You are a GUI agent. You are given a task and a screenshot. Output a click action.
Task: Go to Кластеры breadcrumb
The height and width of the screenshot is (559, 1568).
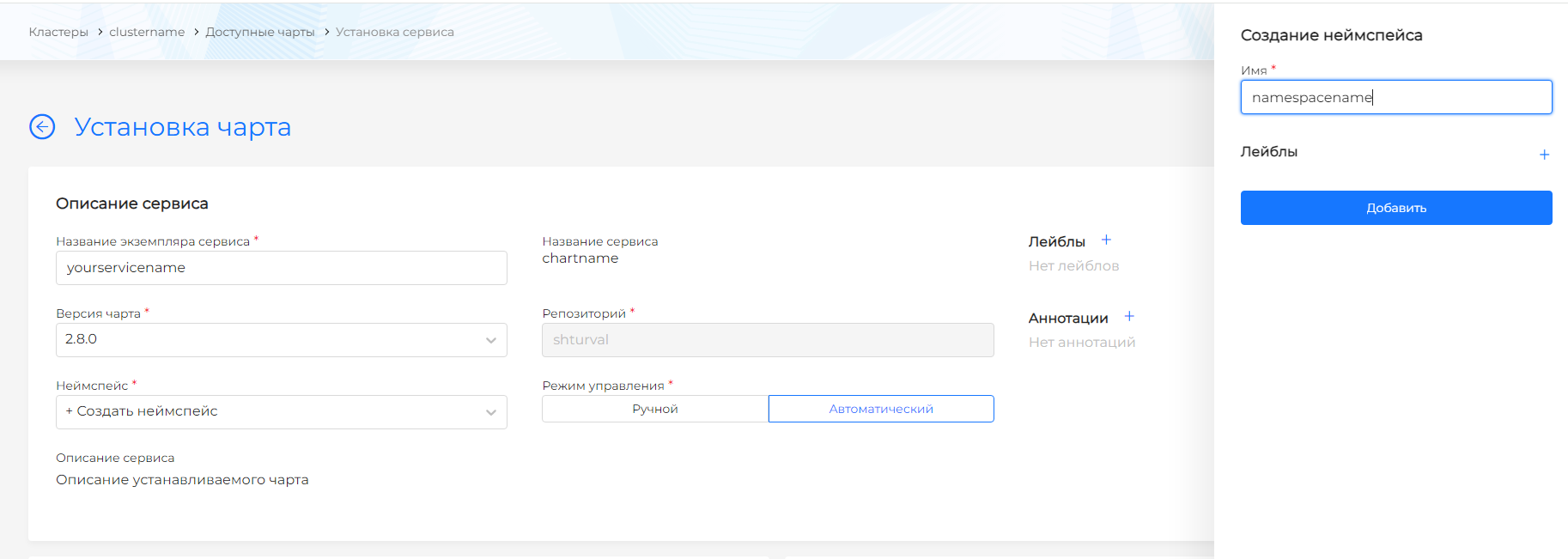pyautogui.click(x=58, y=32)
